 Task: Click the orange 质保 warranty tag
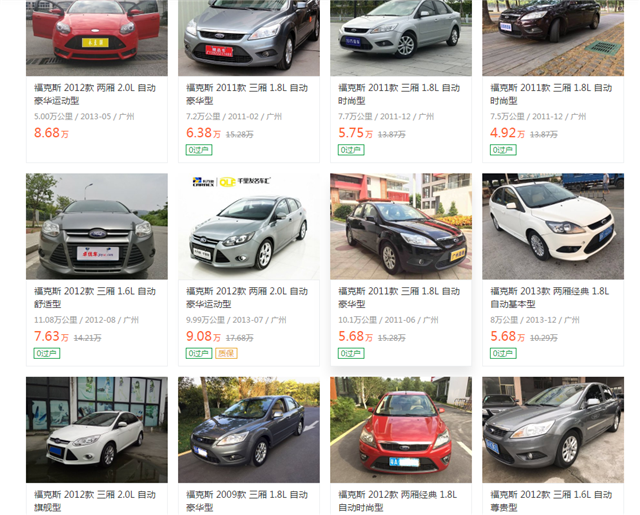226,353
